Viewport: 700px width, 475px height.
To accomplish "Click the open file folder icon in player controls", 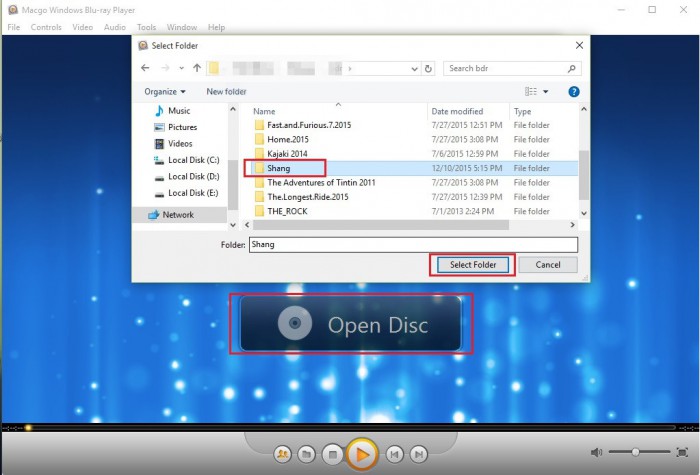I will (x=308, y=455).
